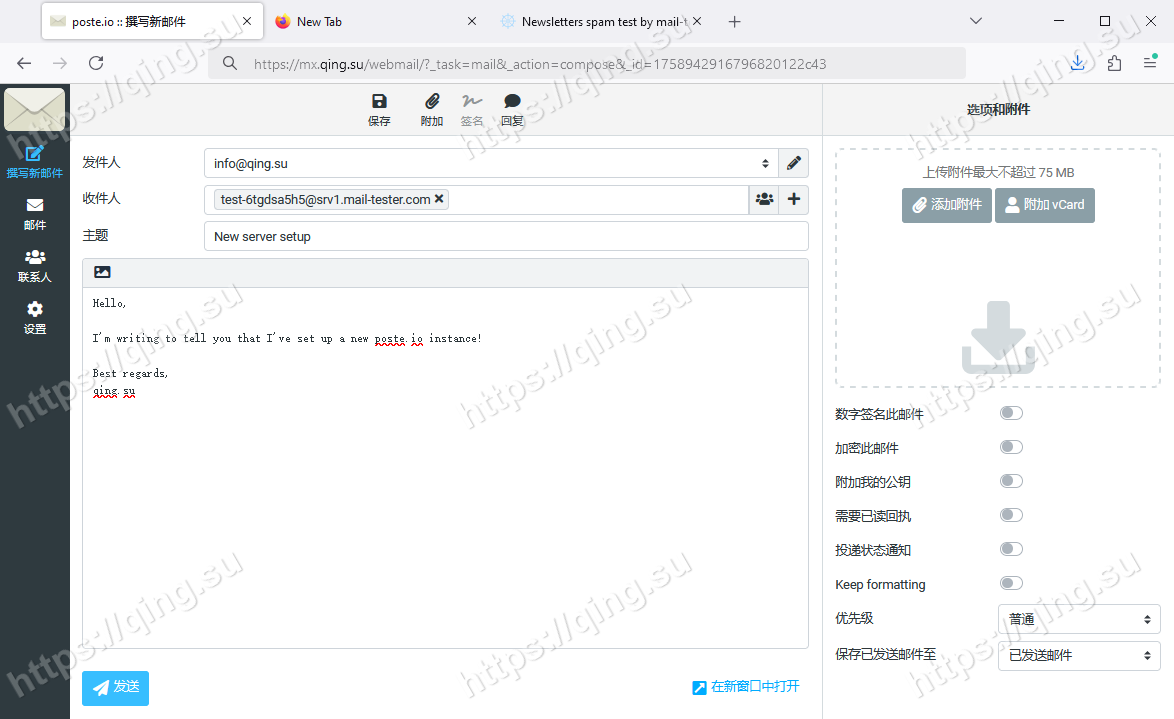This screenshot has width=1174, height=719.
Task: Go to 联系人 contacts in the sidebar
Action: (x=35, y=267)
